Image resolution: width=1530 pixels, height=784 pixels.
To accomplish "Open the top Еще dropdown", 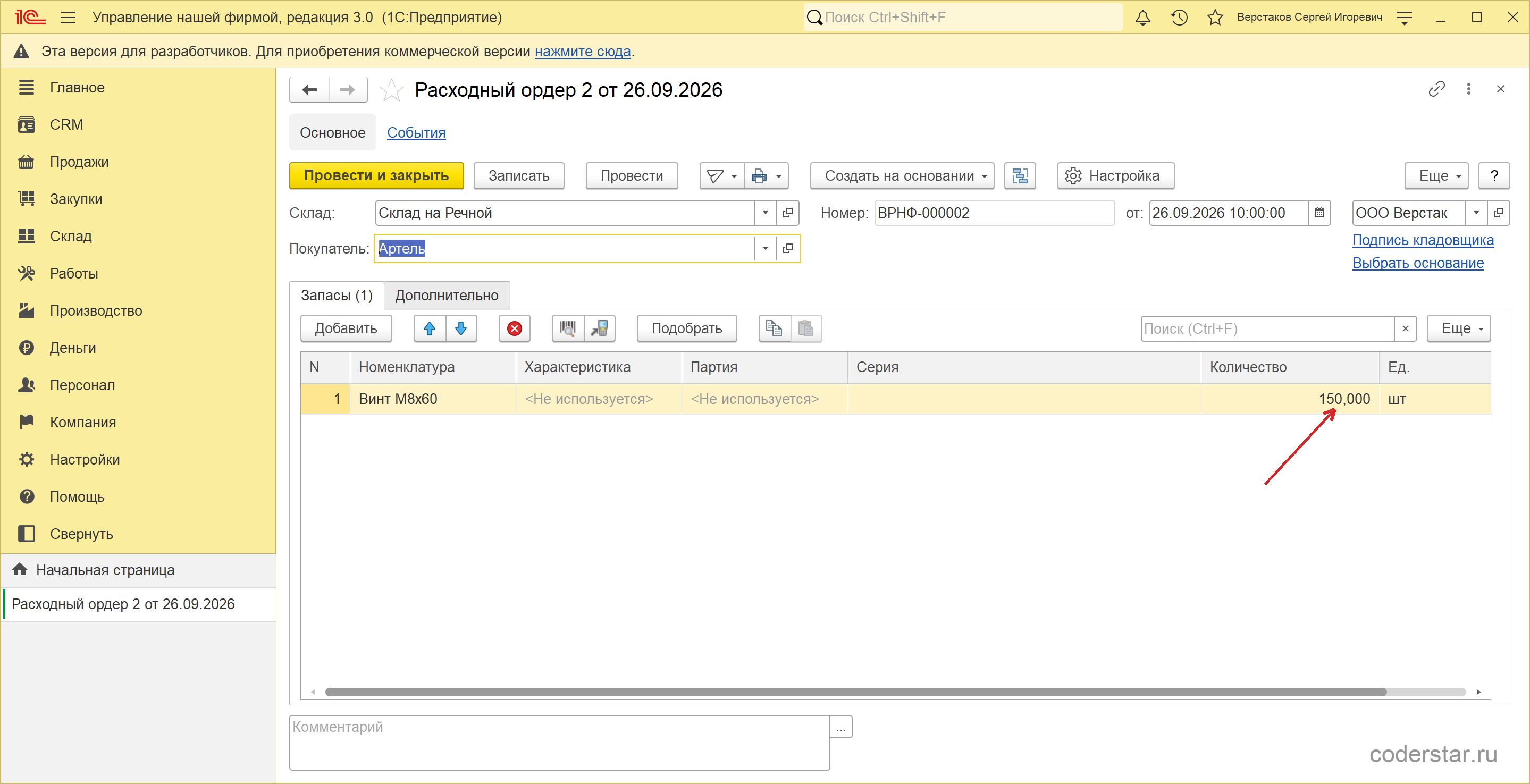I will click(1435, 176).
